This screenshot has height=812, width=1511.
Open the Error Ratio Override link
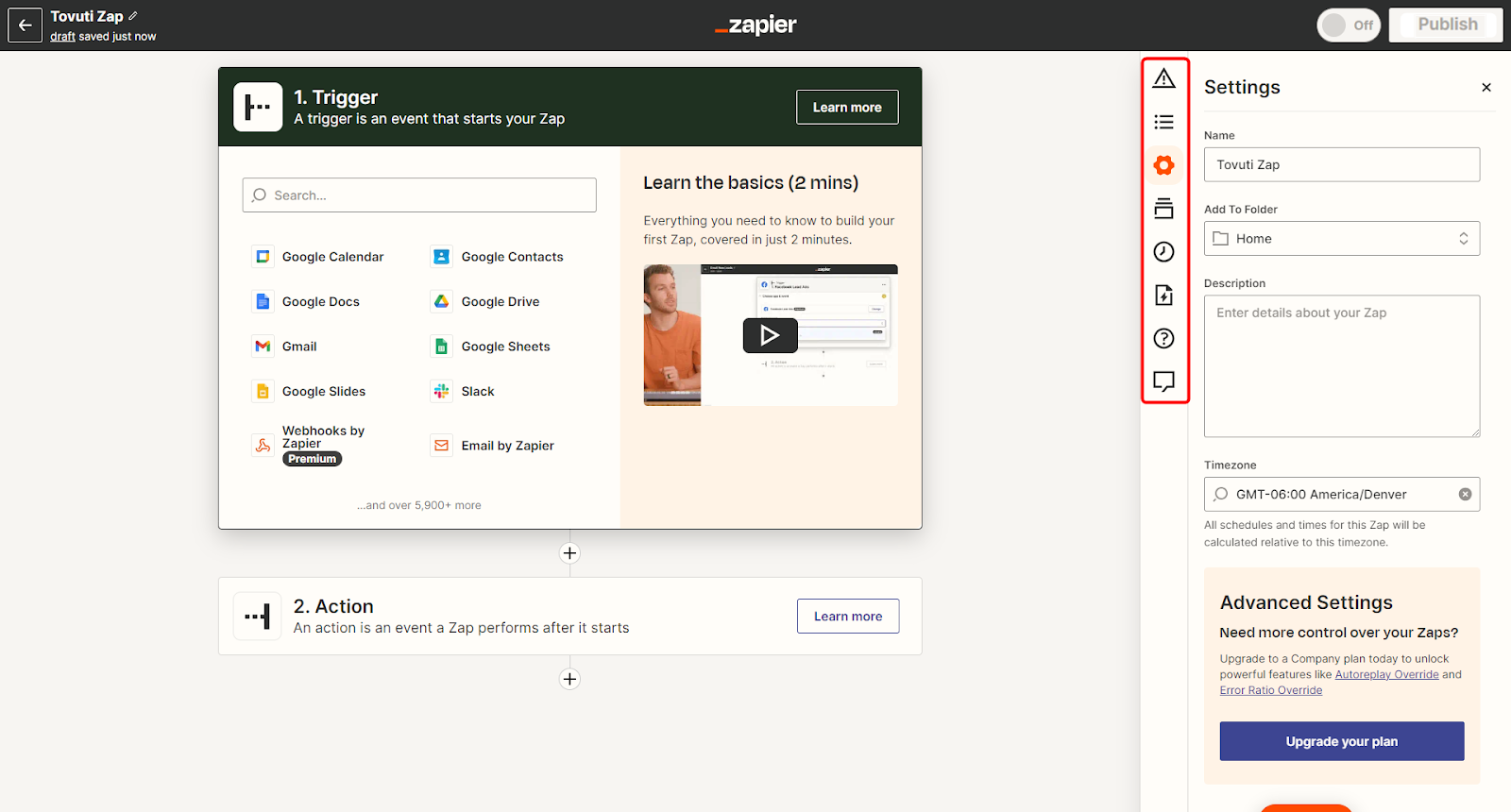[1271, 690]
